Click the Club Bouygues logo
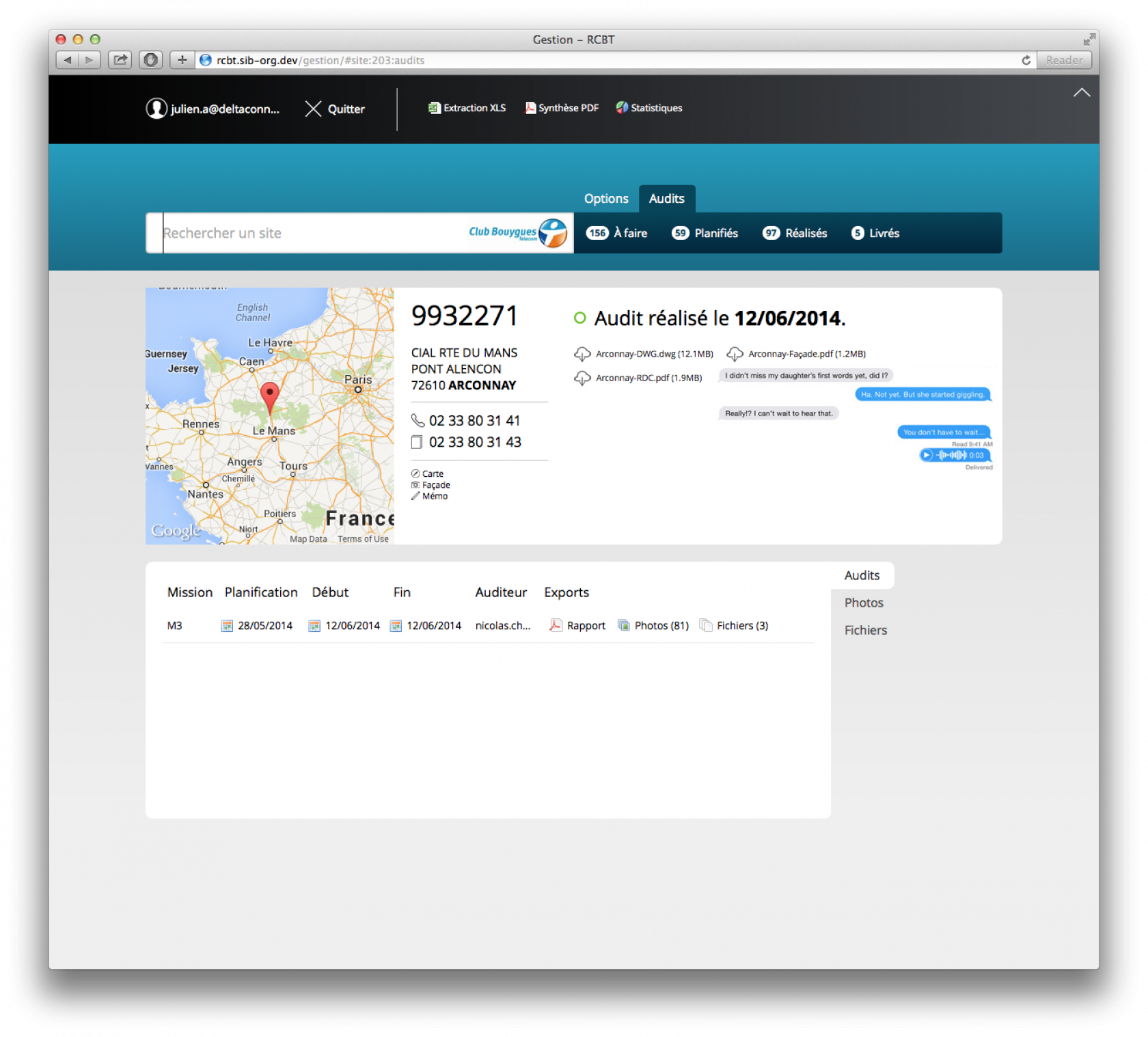 click(518, 233)
